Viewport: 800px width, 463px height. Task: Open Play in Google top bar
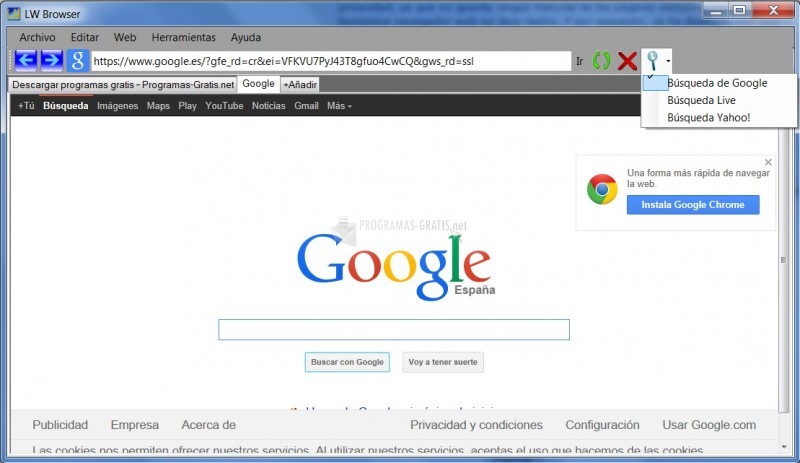coord(187,106)
